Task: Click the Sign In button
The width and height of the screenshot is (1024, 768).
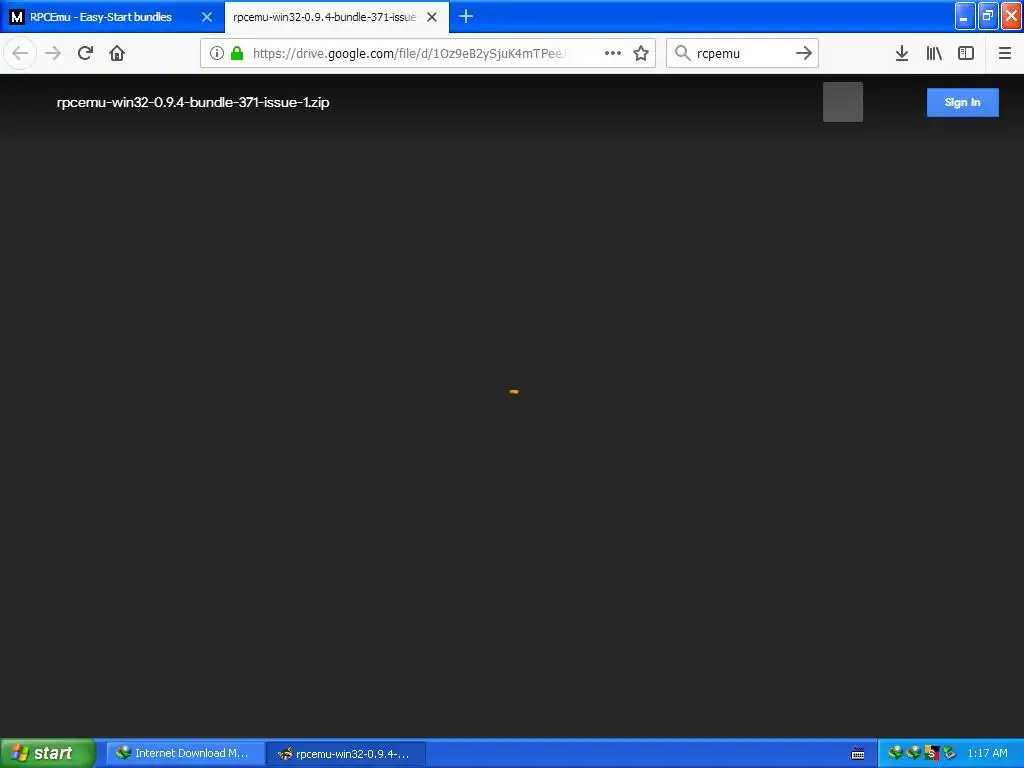Action: tap(963, 103)
